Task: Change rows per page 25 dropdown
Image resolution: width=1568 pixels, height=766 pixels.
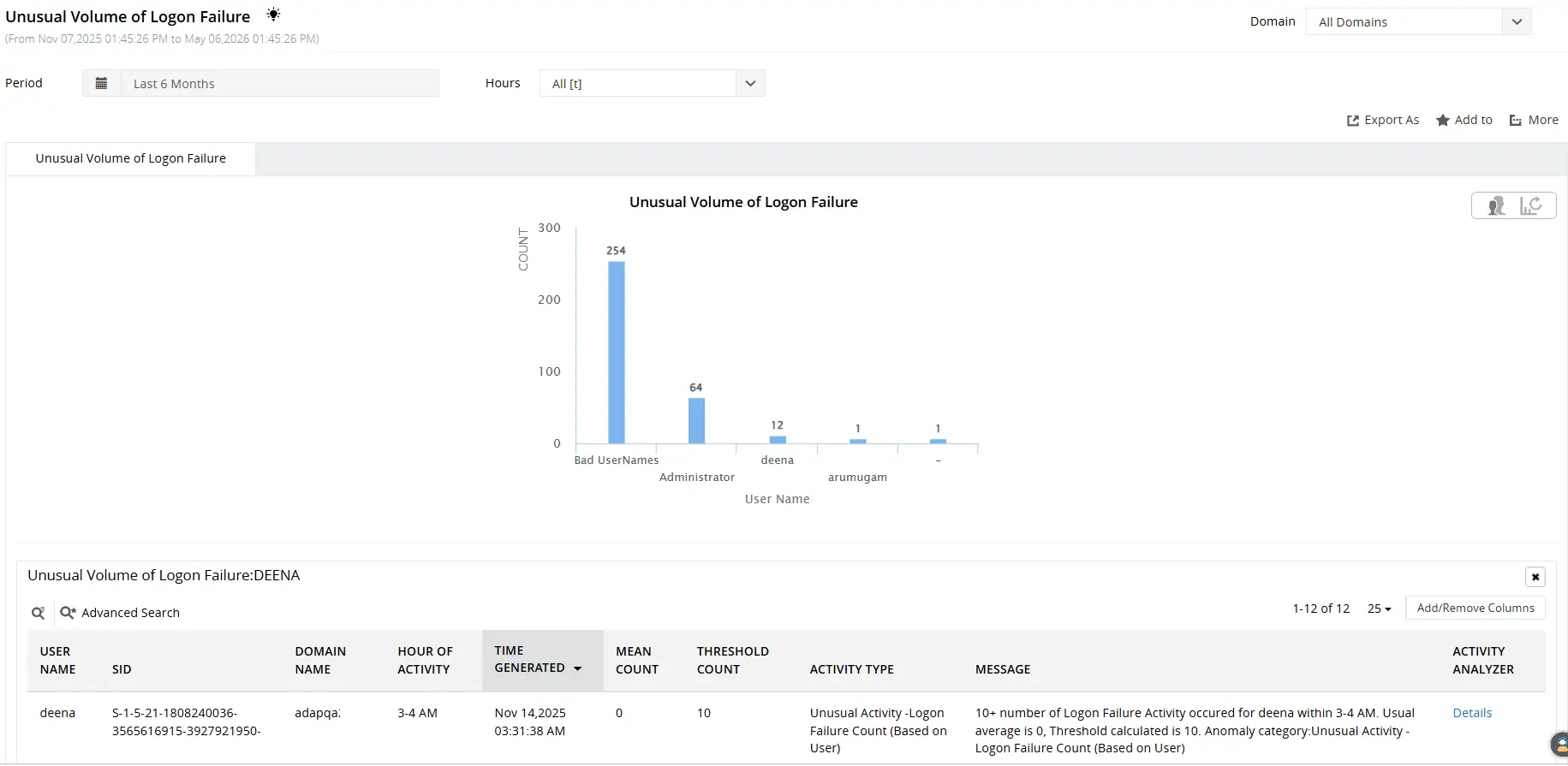Action: tap(1379, 609)
